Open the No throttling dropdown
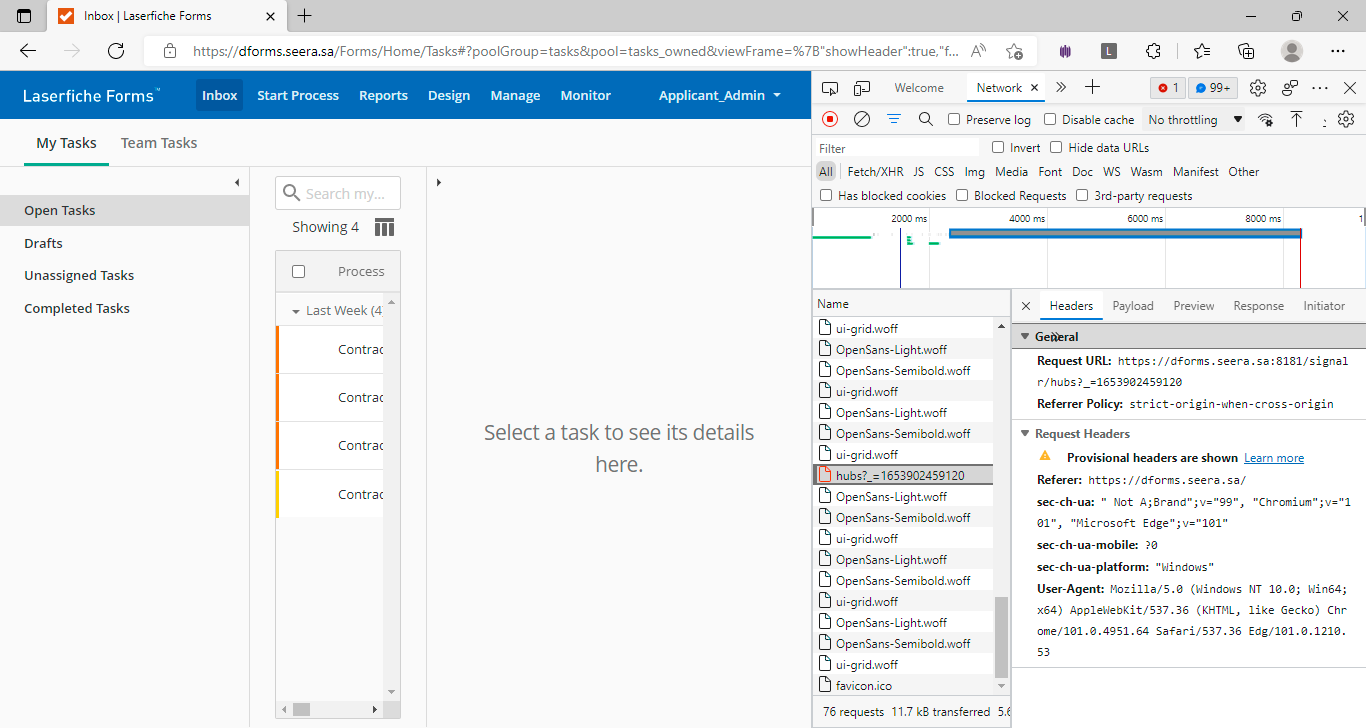 (x=1194, y=120)
